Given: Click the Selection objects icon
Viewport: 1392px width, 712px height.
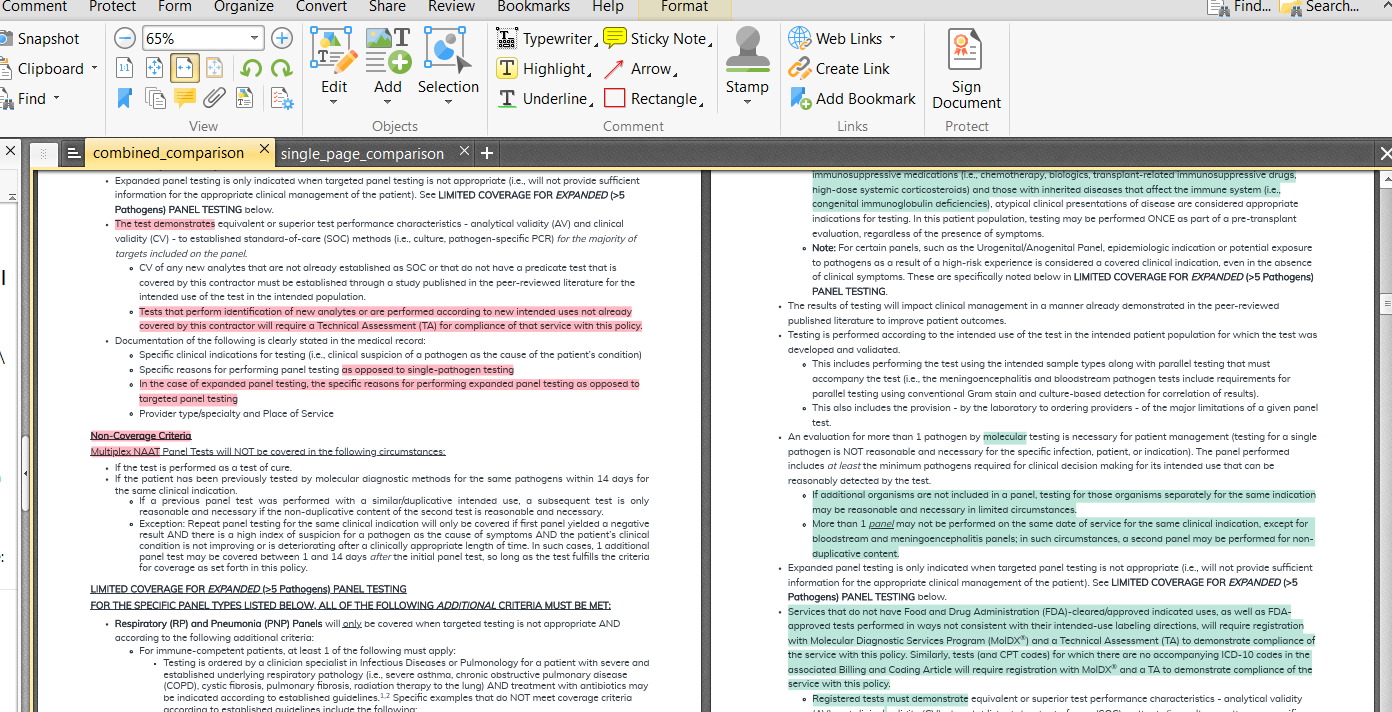Looking at the screenshot, I should [x=447, y=51].
